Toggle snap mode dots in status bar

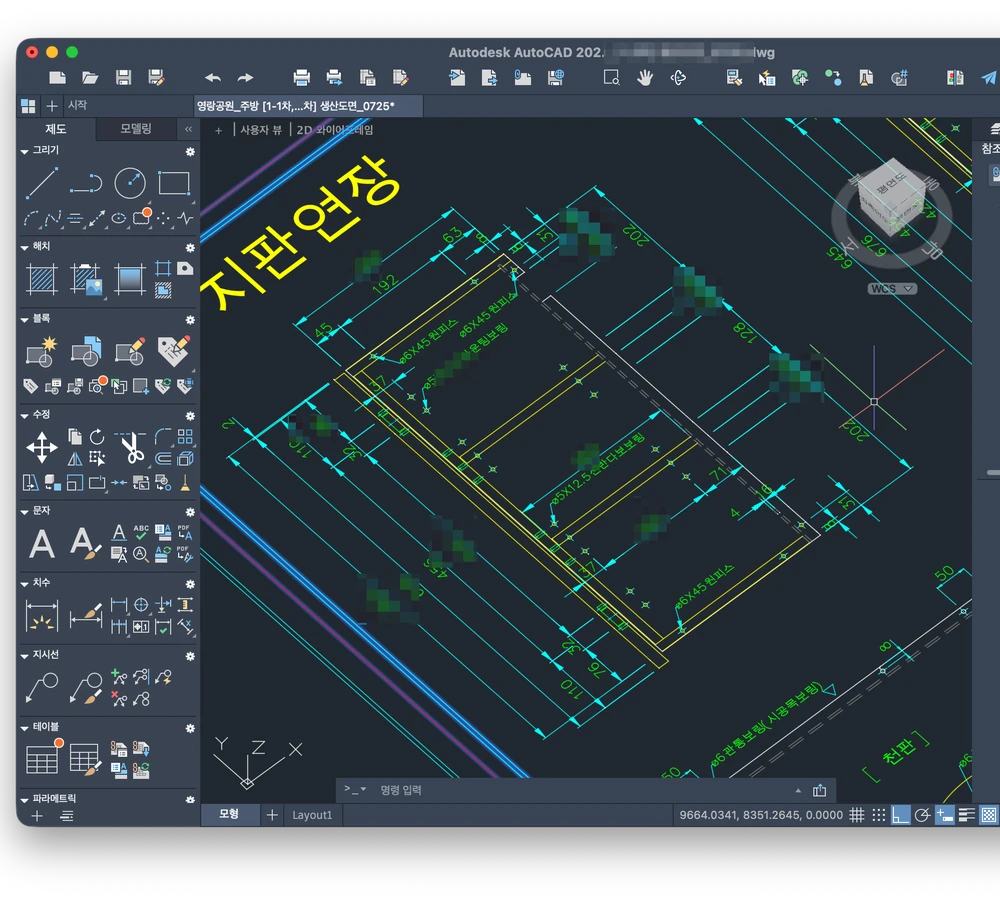tap(879, 815)
